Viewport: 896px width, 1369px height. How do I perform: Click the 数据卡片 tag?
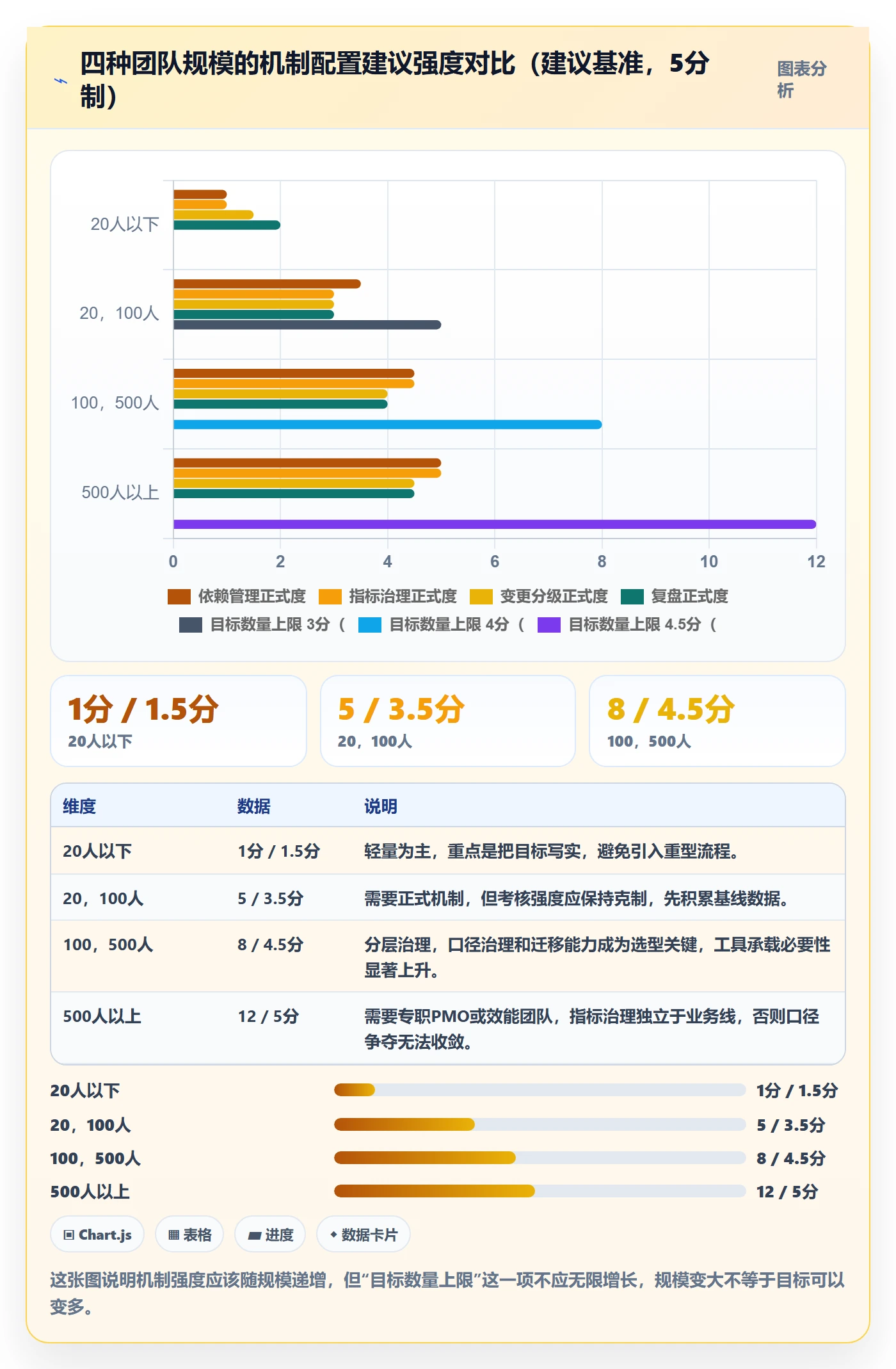pyautogui.click(x=364, y=1235)
